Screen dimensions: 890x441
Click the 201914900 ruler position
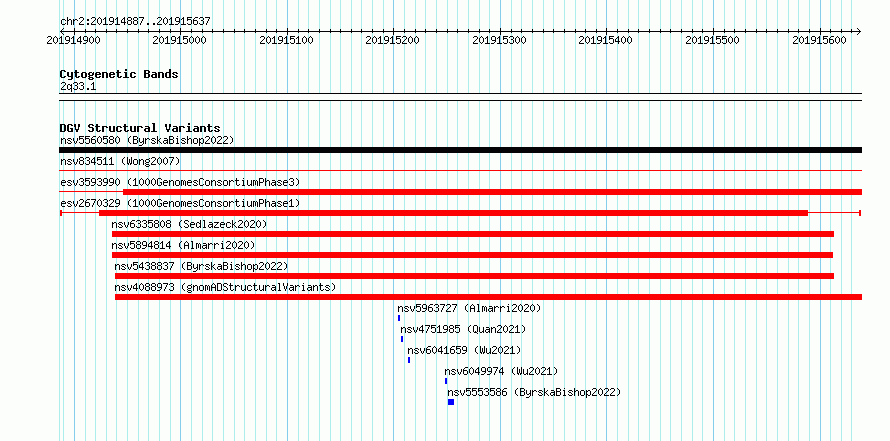point(73,40)
